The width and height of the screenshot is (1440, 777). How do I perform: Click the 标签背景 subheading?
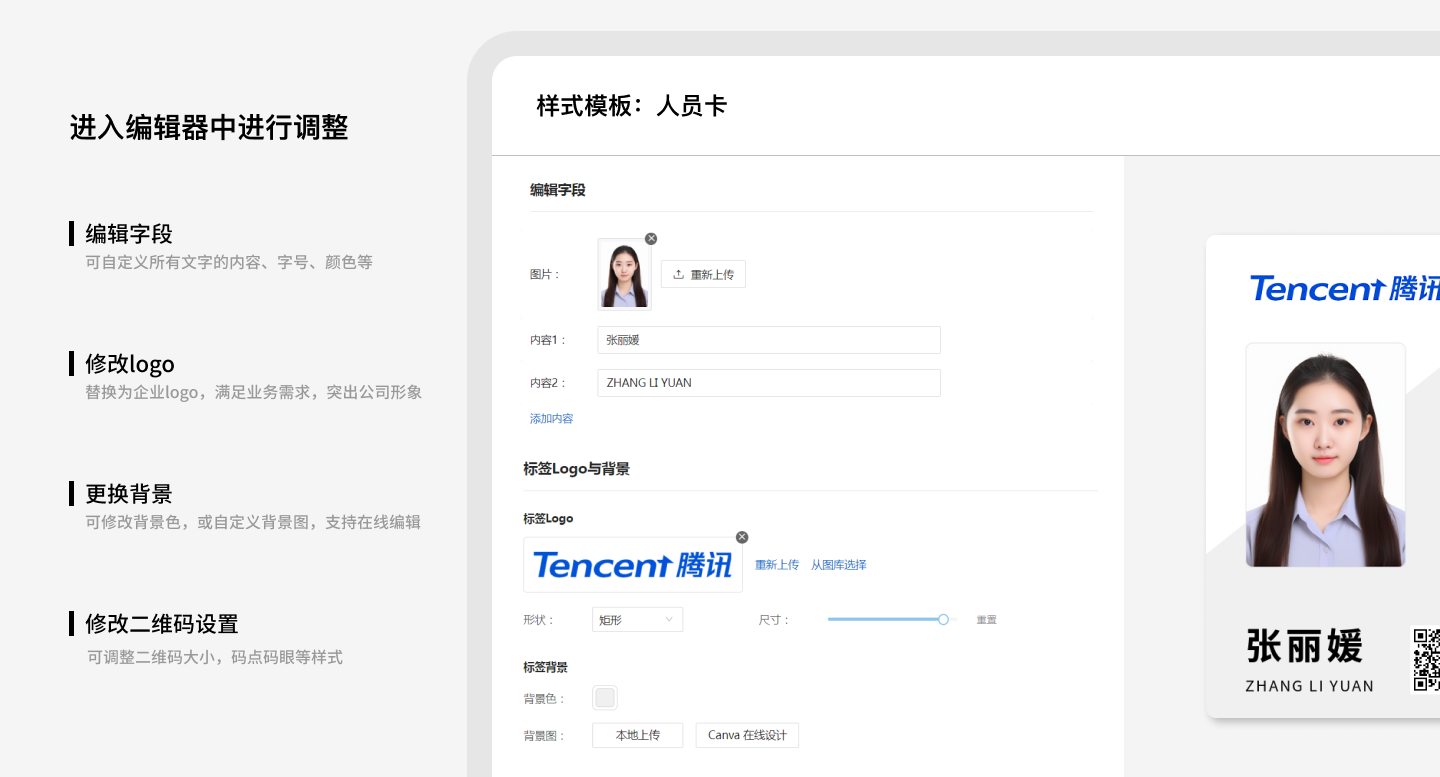pos(545,667)
